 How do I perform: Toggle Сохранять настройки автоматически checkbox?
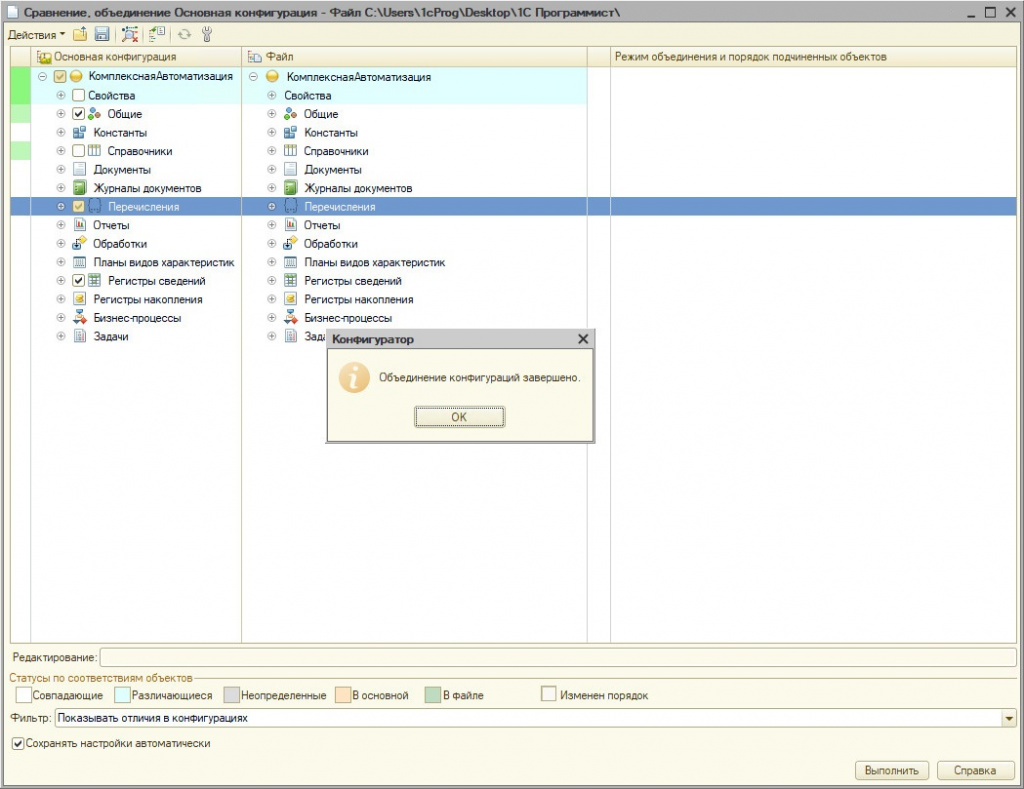pyautogui.click(x=17, y=744)
